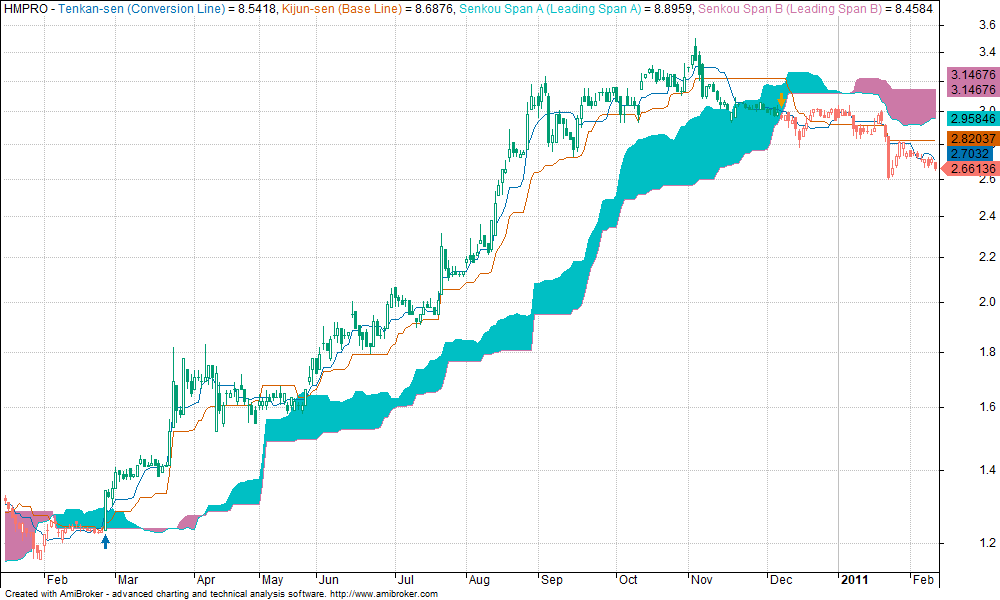Click the 2.82037 orange price tag
Screen dimensions: 1000x600
tap(971, 138)
